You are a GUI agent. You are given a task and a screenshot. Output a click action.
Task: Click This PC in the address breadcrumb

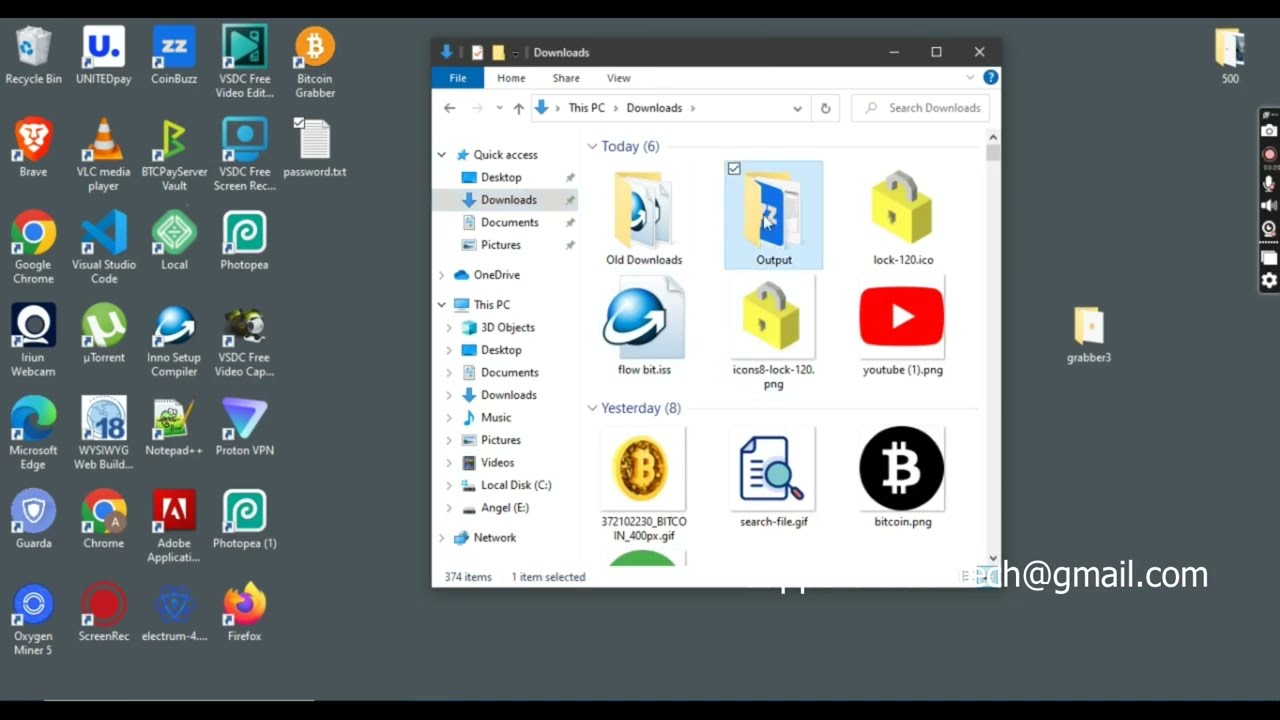(586, 108)
